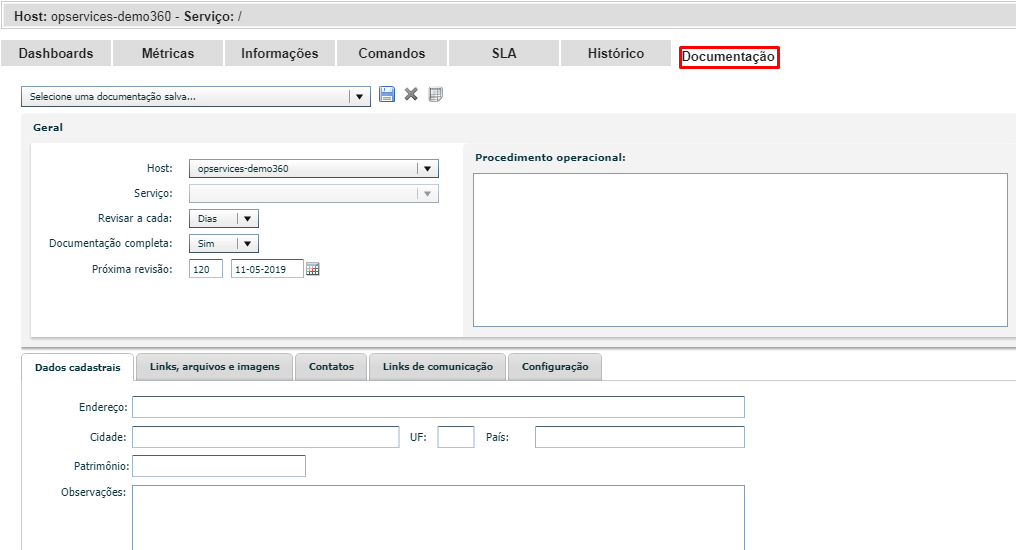Open the Comandos tab
Image resolution: width=1016 pixels, height=550 pixels.
tap(392, 54)
